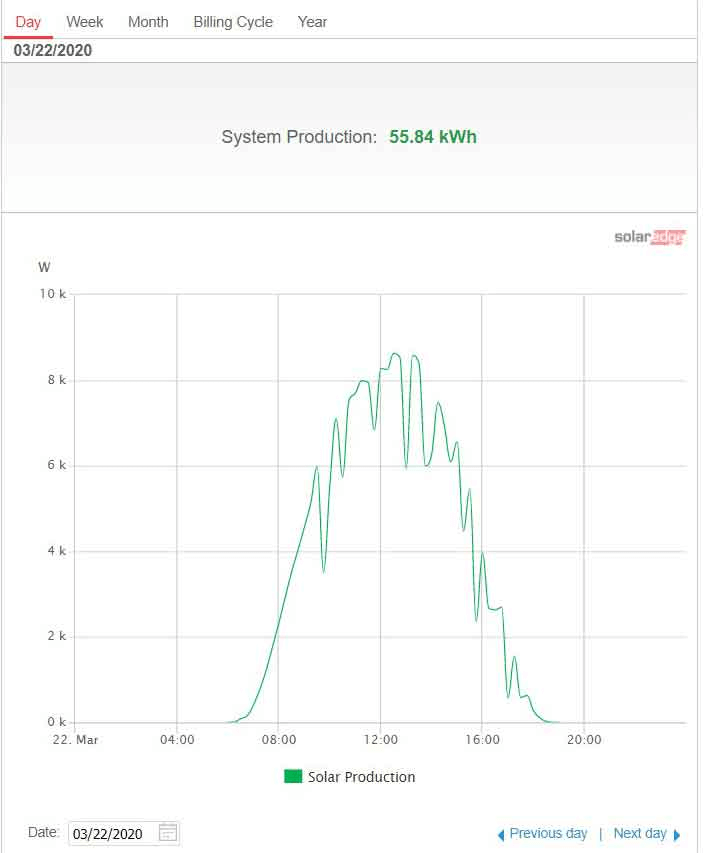Click the 03/22/2020 date heading

53,50
